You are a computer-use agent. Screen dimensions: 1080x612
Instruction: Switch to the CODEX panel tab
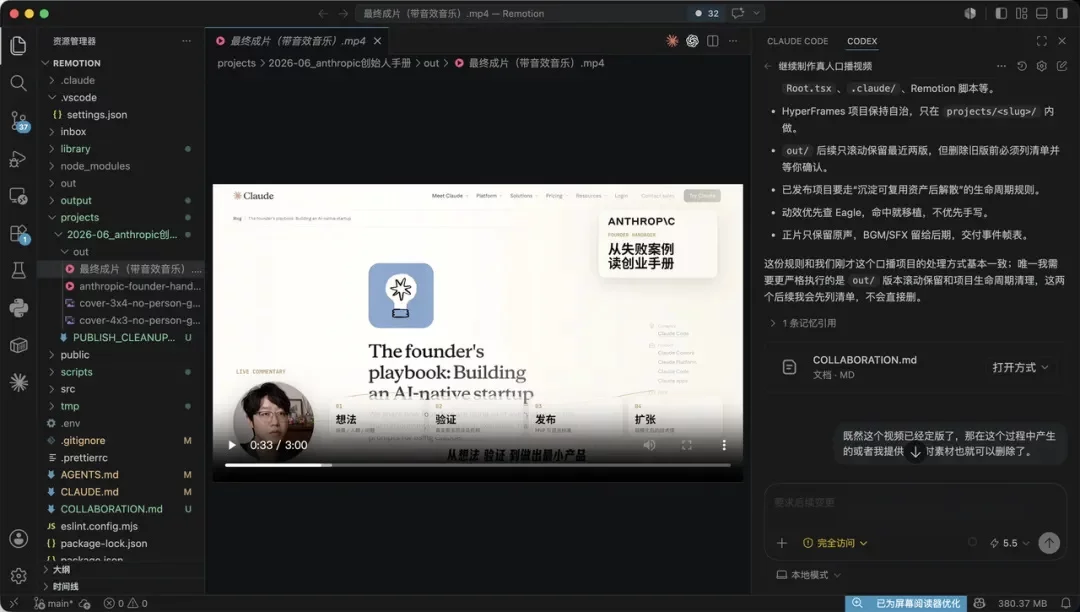862,41
